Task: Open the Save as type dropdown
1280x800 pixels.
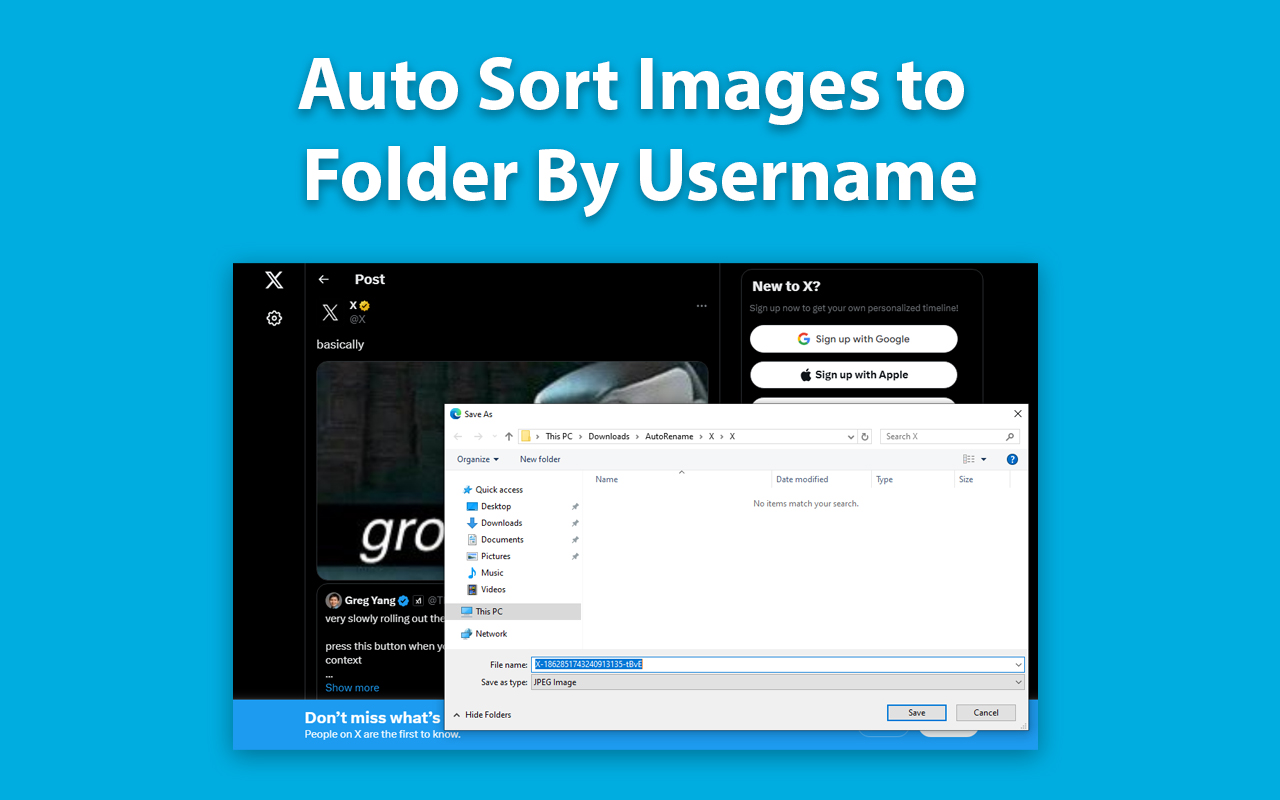Action: coord(1018,682)
